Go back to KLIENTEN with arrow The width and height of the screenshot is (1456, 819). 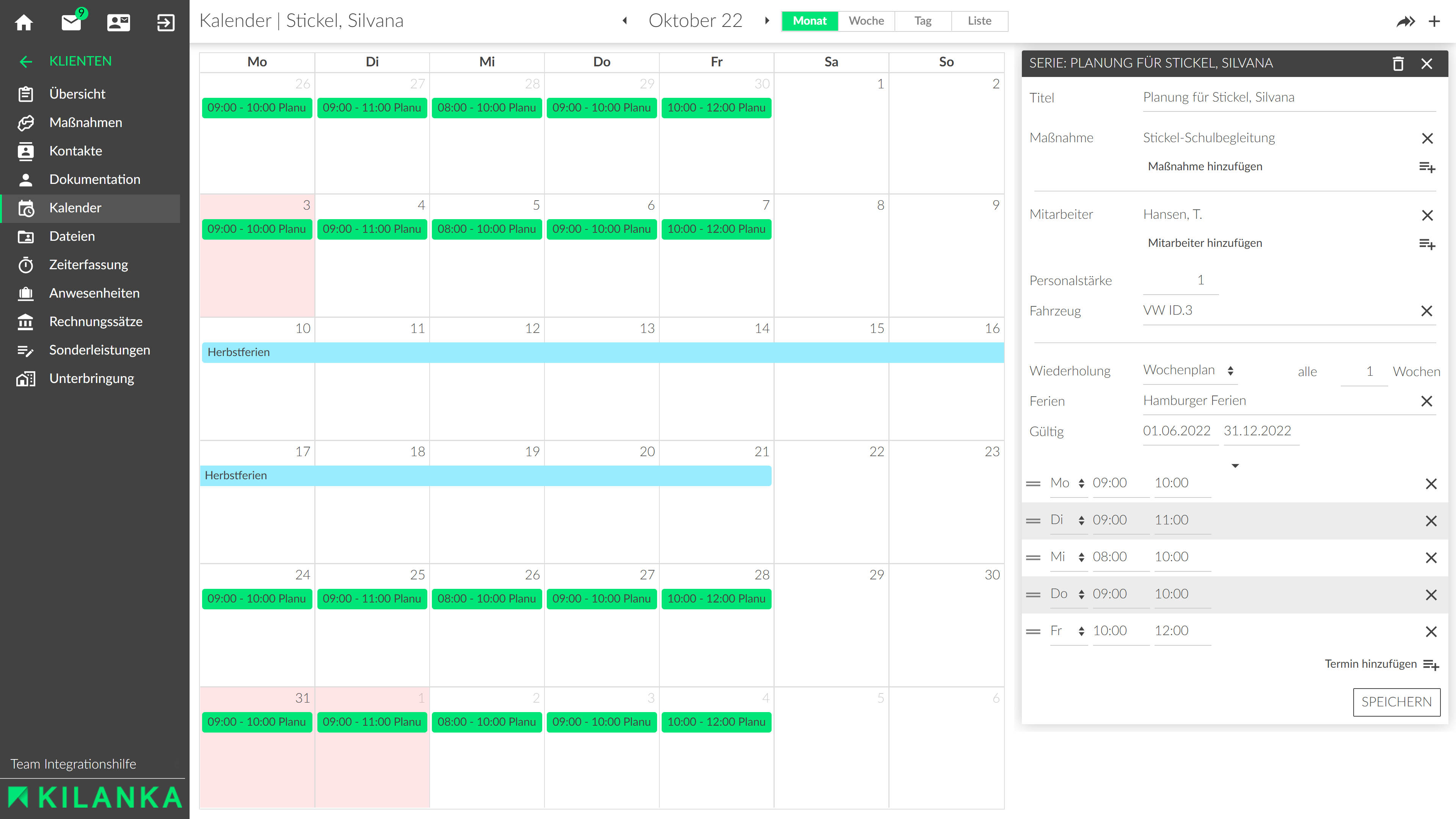coord(26,61)
